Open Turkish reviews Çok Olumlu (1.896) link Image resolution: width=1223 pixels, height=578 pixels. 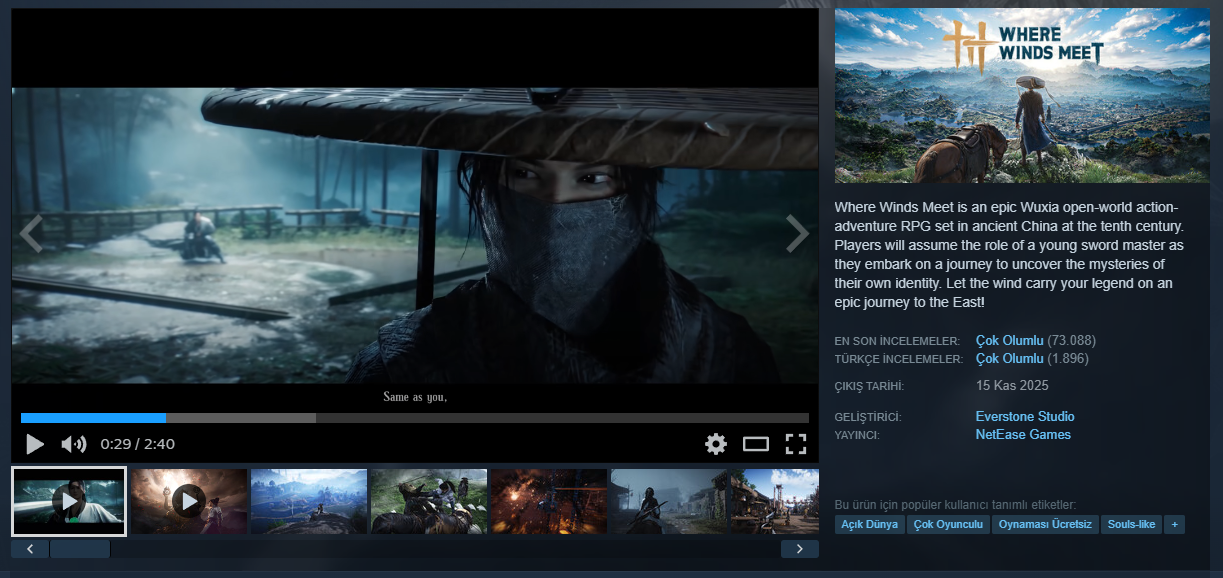tap(1032, 358)
